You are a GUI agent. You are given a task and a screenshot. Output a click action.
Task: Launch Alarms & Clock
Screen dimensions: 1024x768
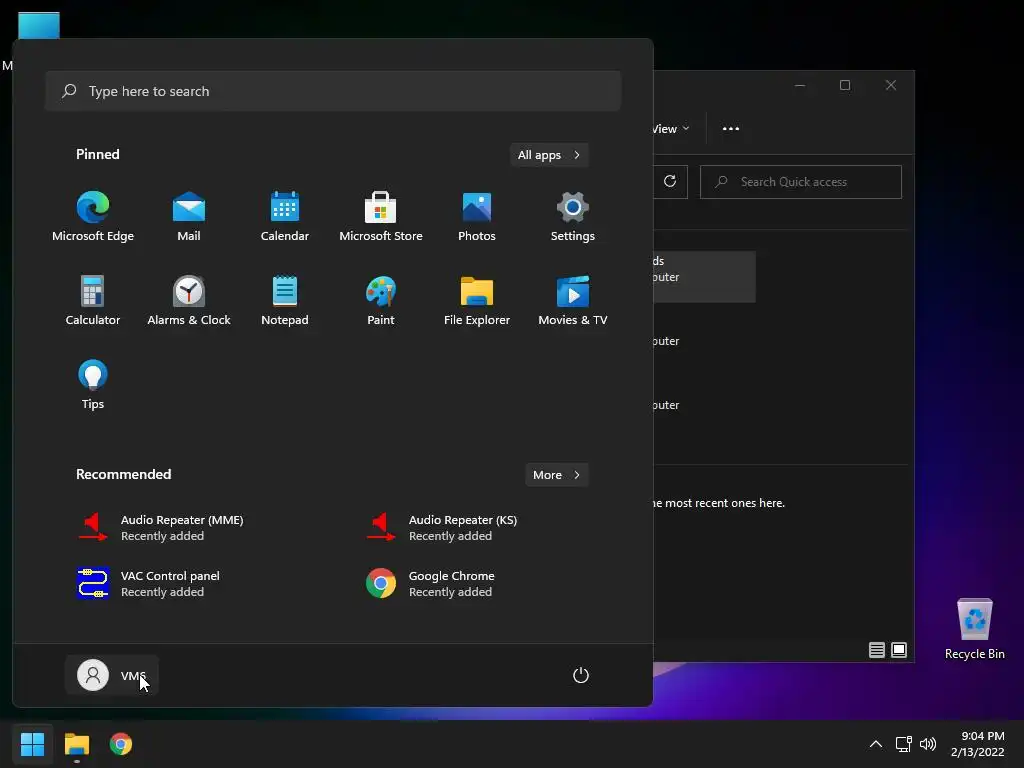189,300
